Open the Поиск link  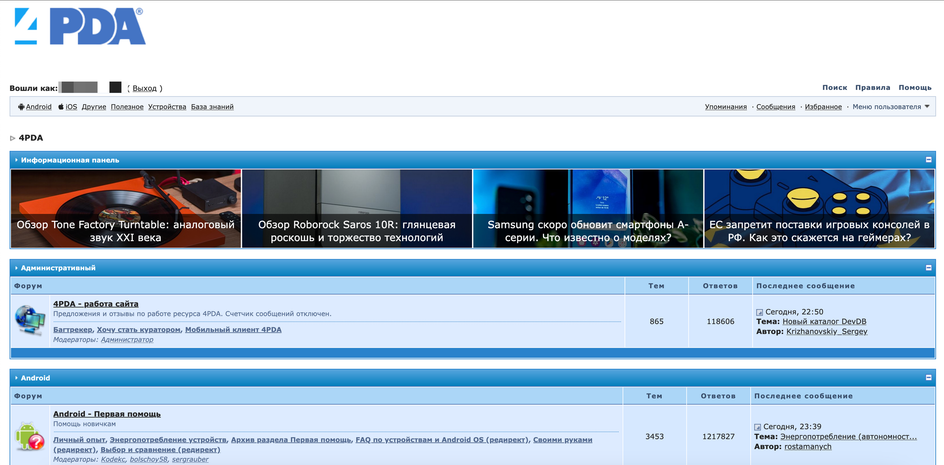point(834,87)
